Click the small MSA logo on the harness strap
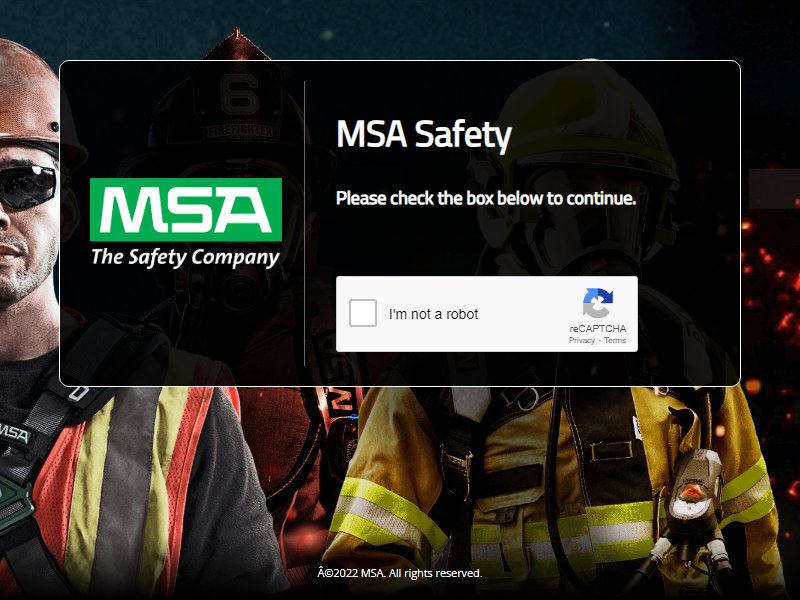The height and width of the screenshot is (600, 800). click(15, 435)
